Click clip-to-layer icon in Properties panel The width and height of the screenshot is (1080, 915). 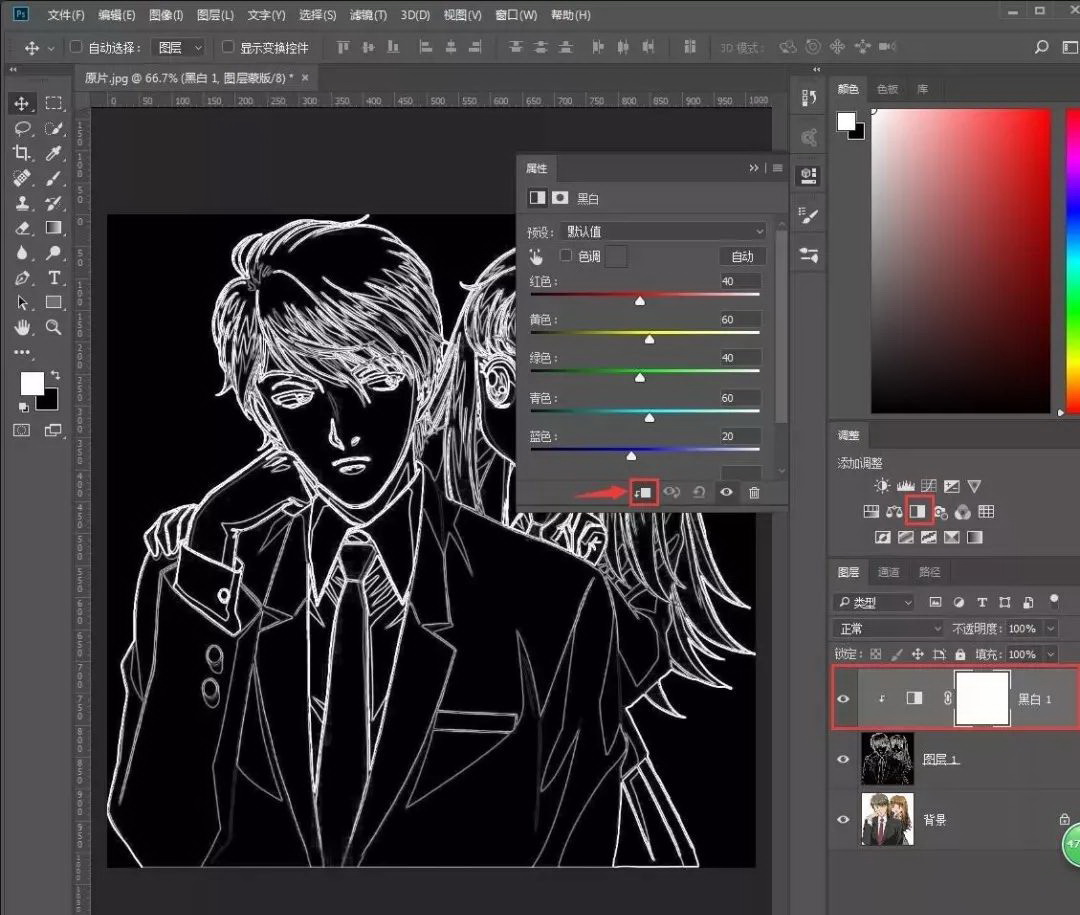pyautogui.click(x=644, y=492)
